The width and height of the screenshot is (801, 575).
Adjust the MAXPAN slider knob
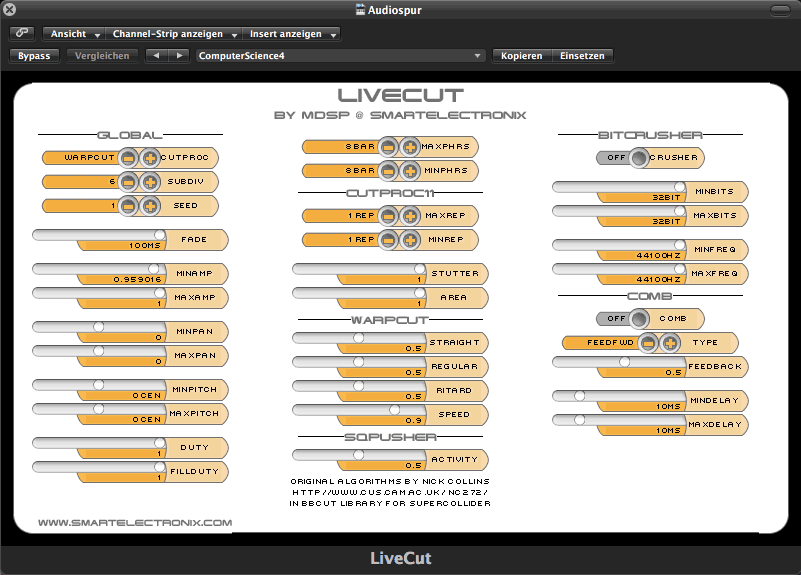(x=99, y=351)
